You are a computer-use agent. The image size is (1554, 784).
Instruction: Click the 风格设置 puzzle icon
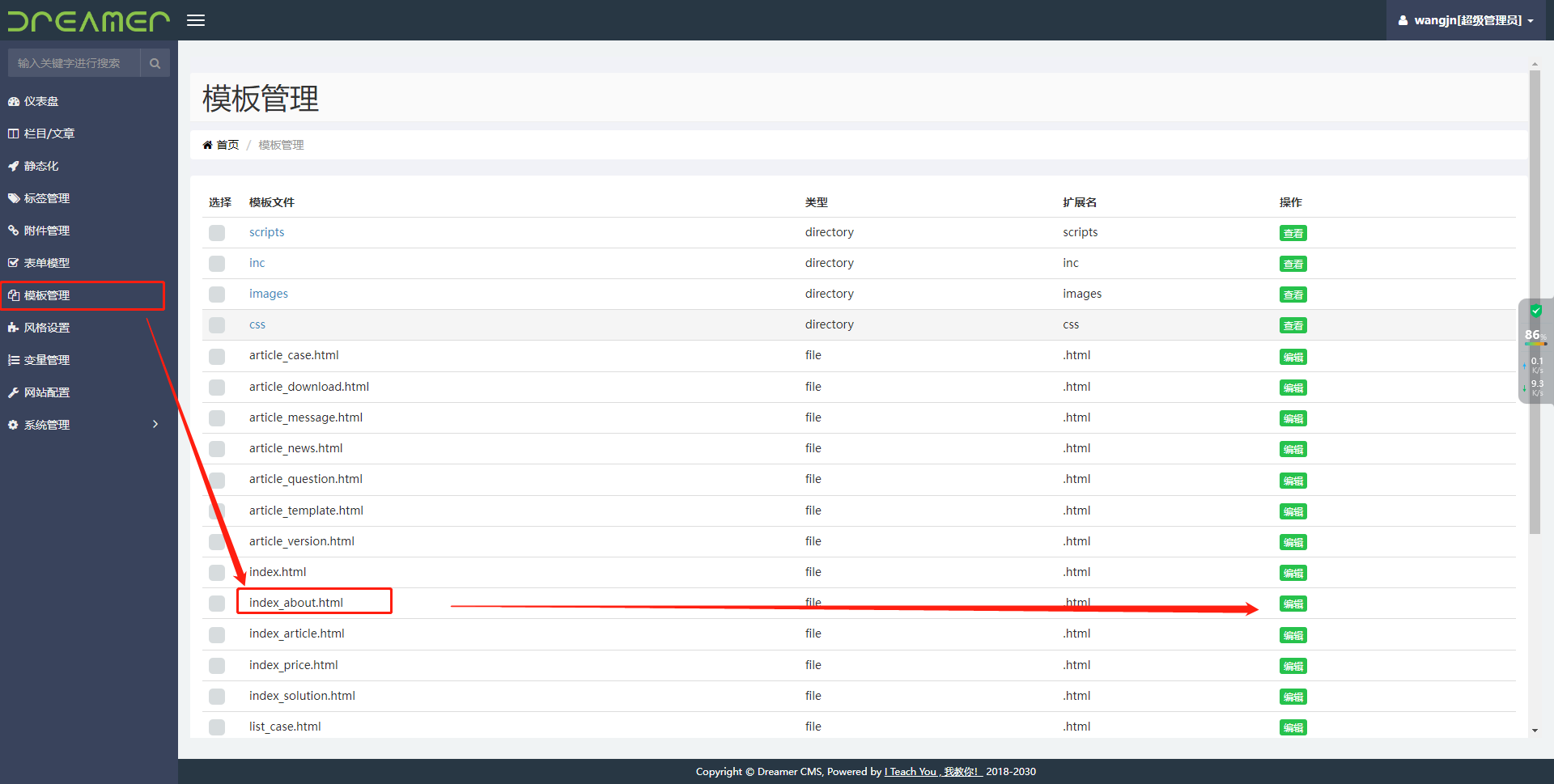(14, 328)
